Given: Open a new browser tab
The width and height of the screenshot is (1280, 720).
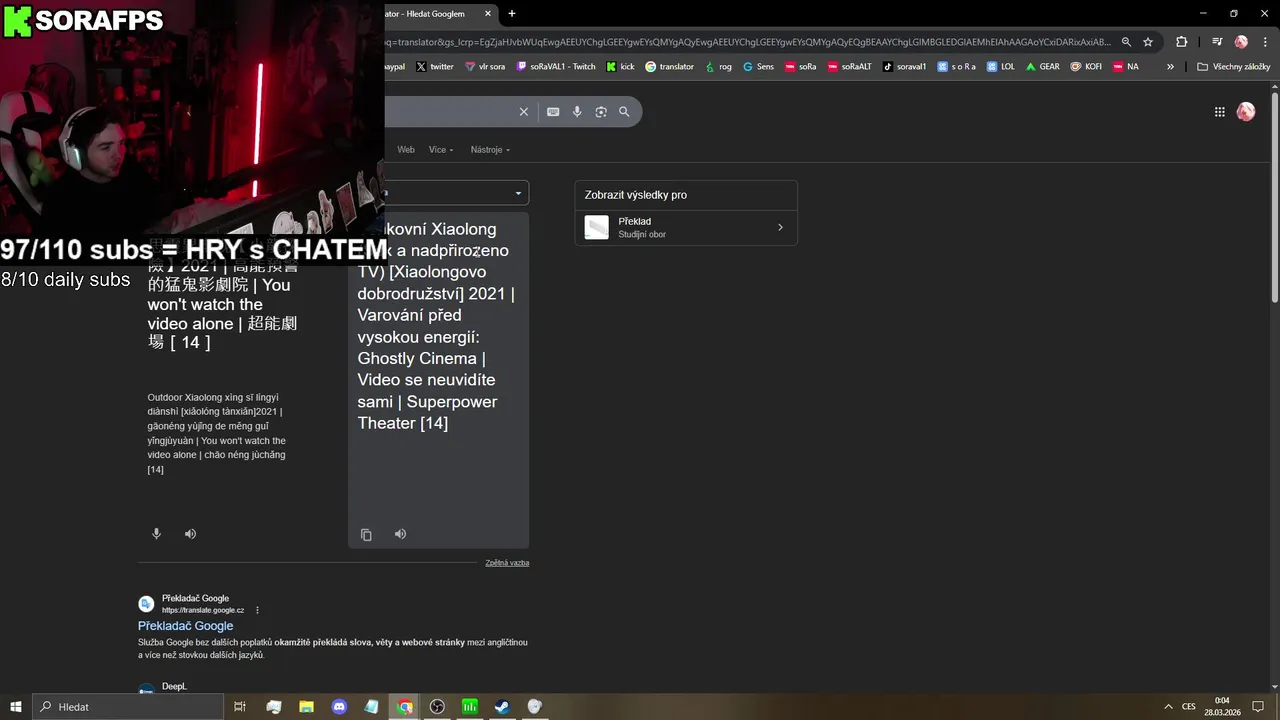Looking at the screenshot, I should pos(512,14).
